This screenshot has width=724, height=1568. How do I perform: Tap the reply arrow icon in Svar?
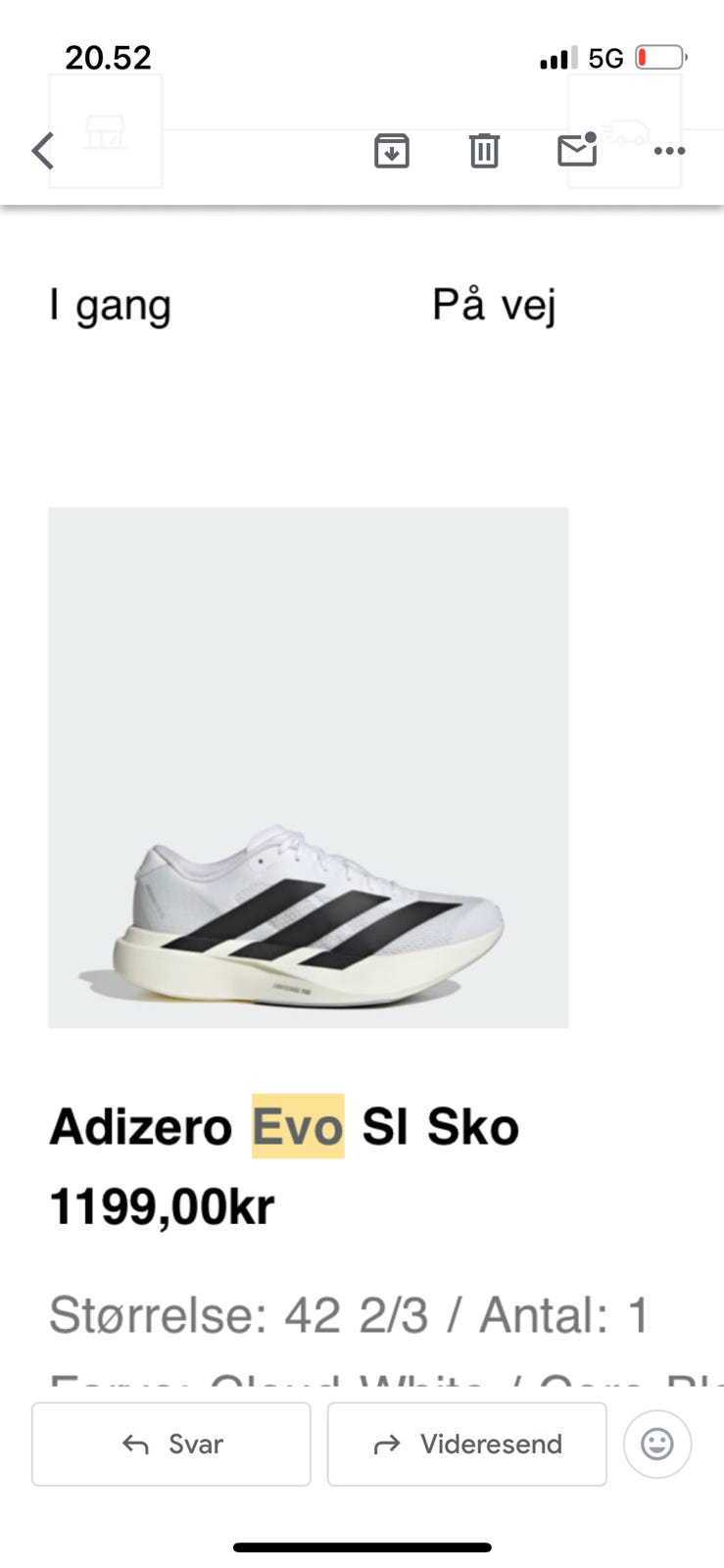[135, 1445]
